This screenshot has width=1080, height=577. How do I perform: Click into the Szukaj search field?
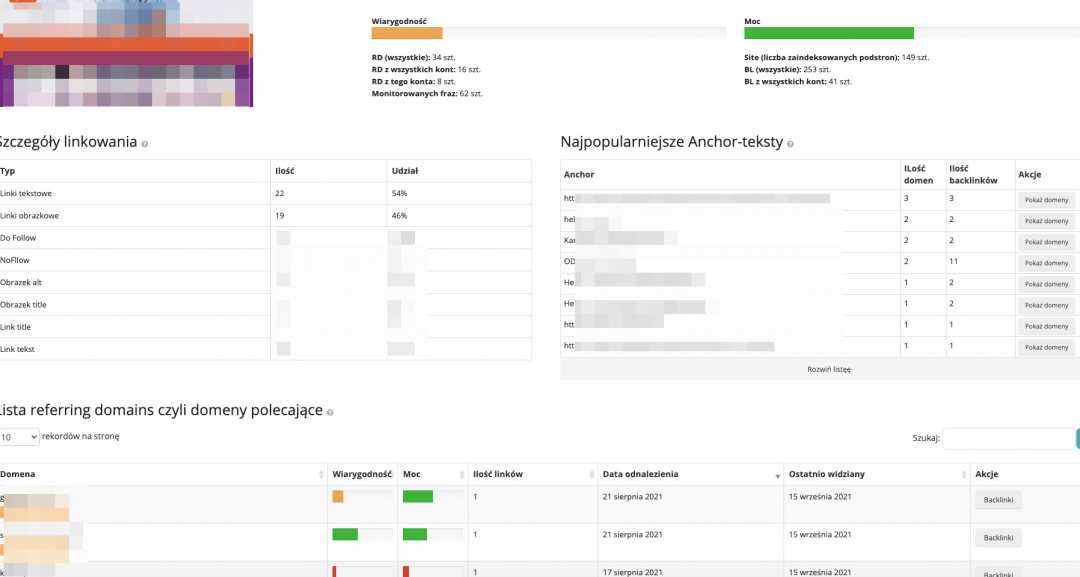(x=1008, y=438)
